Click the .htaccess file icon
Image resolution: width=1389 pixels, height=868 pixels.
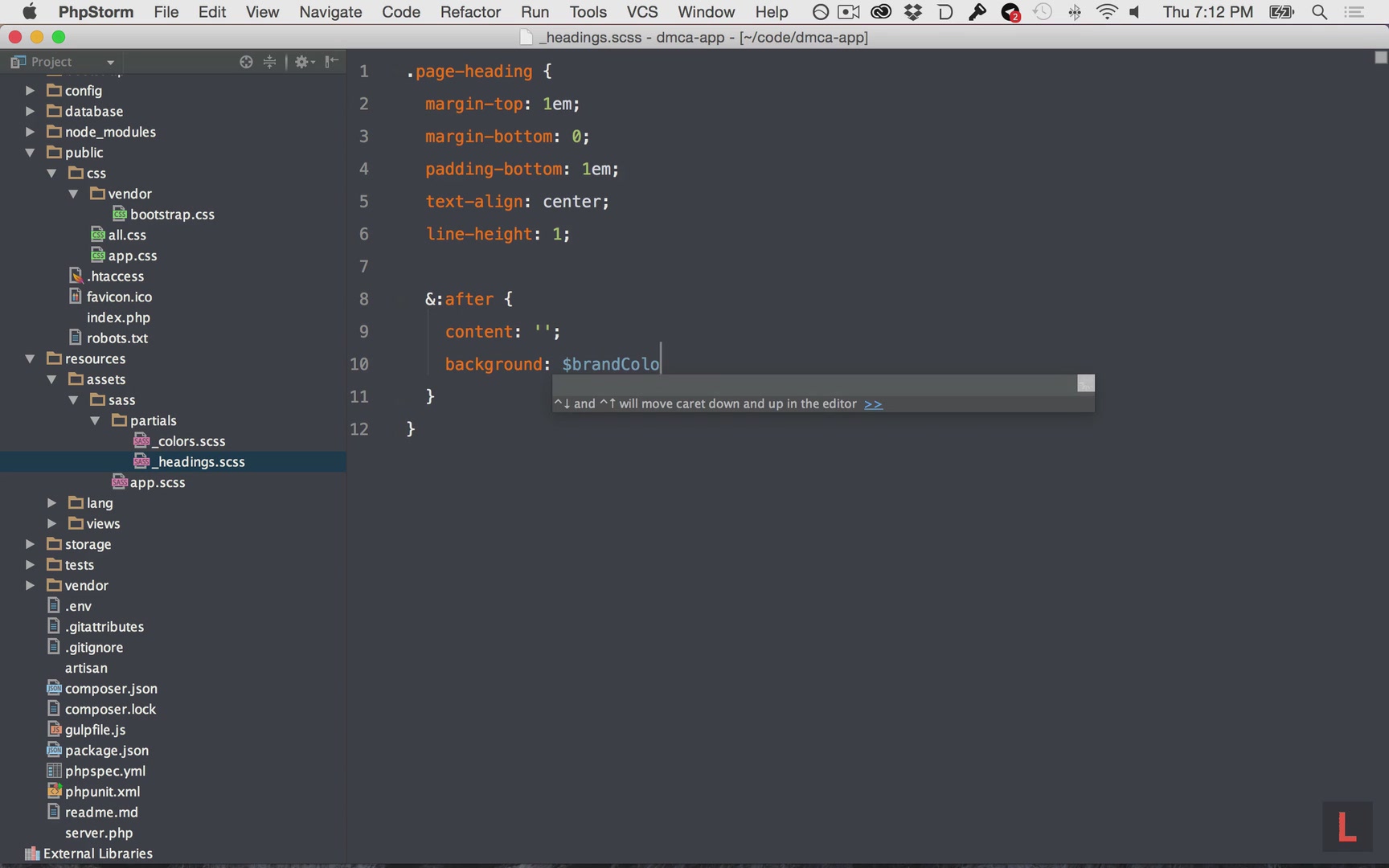coord(76,276)
